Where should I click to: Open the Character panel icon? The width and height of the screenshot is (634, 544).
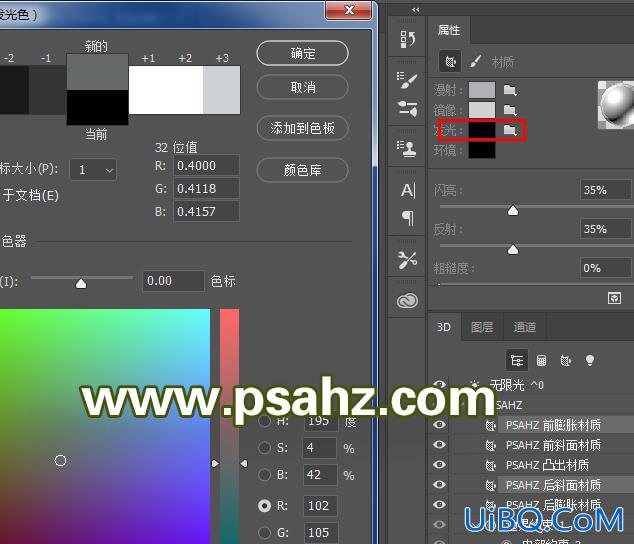click(x=408, y=190)
